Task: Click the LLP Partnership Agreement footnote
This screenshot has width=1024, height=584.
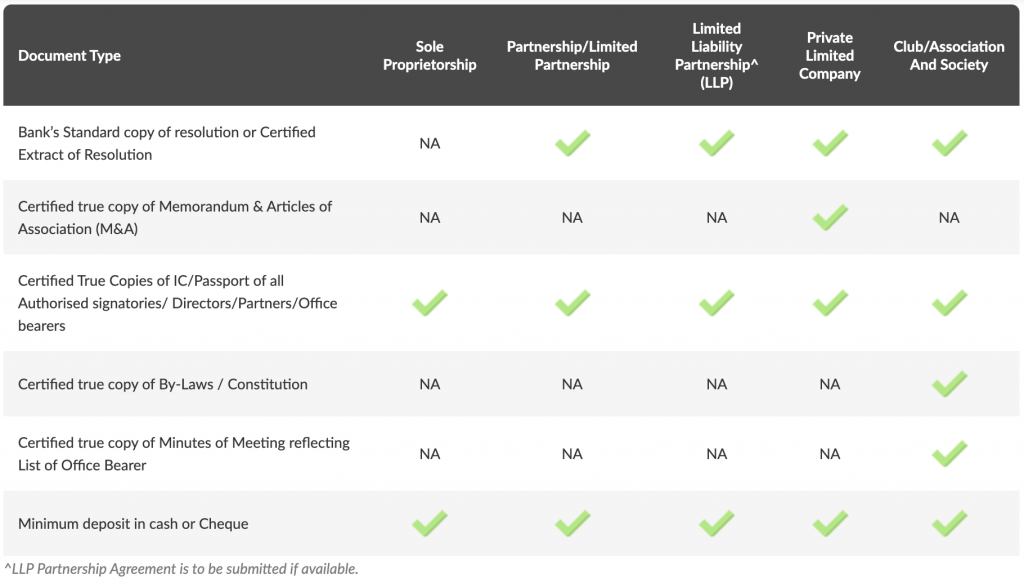Action: click(x=182, y=569)
